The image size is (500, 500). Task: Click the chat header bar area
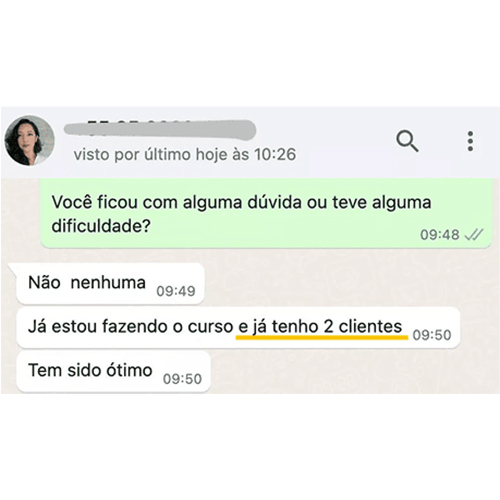(x=250, y=142)
